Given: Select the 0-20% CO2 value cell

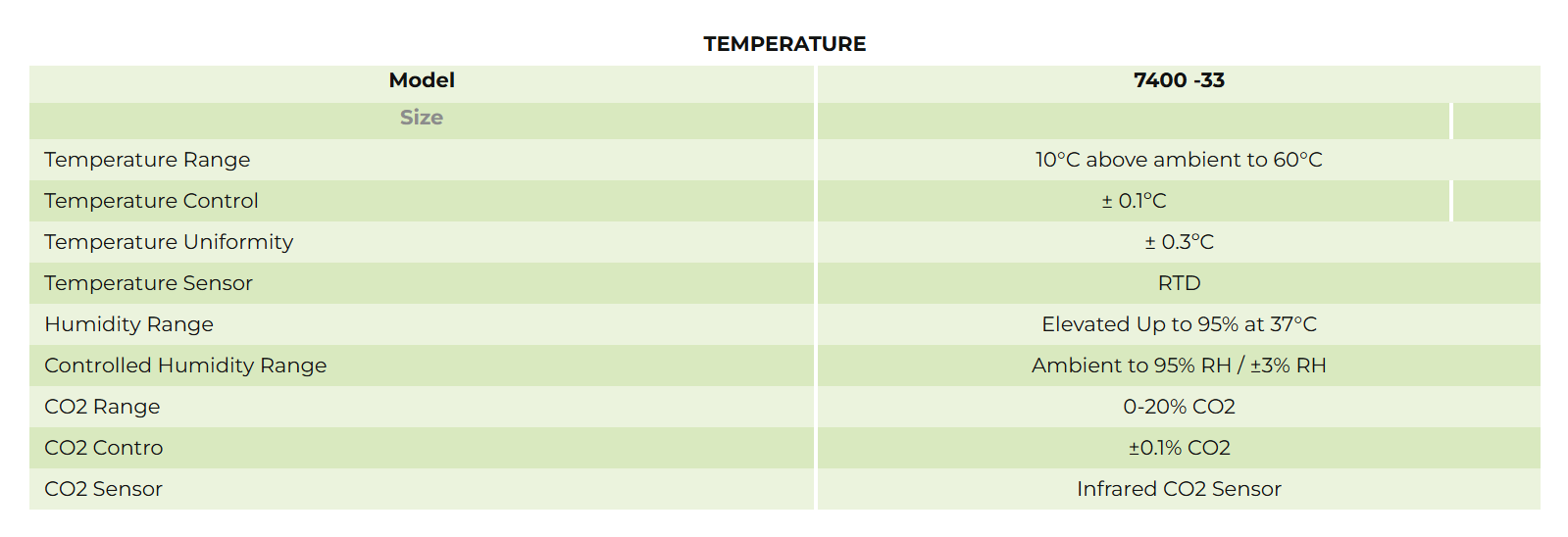Looking at the screenshot, I should (x=1179, y=407).
